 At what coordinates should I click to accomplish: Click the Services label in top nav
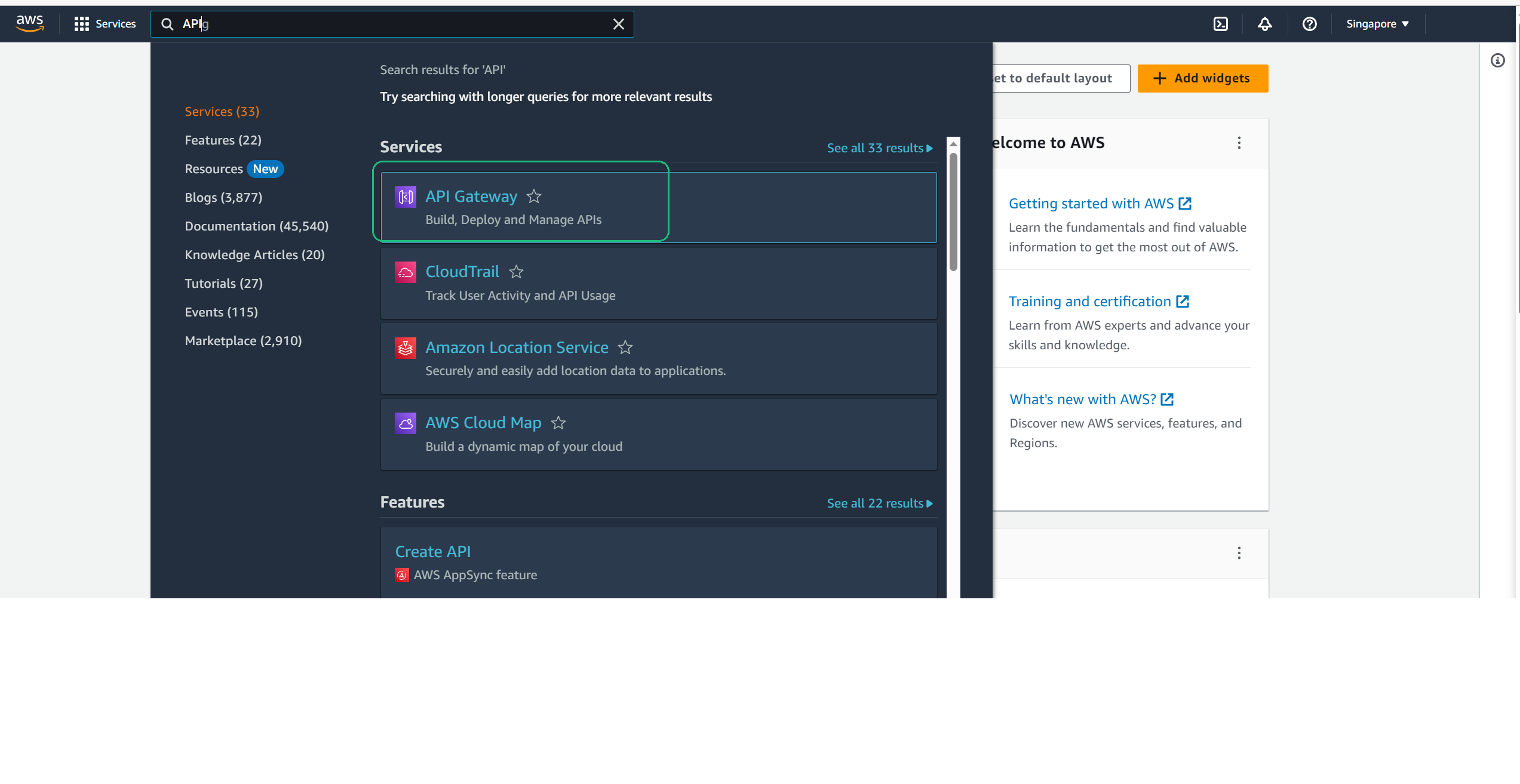pos(116,24)
